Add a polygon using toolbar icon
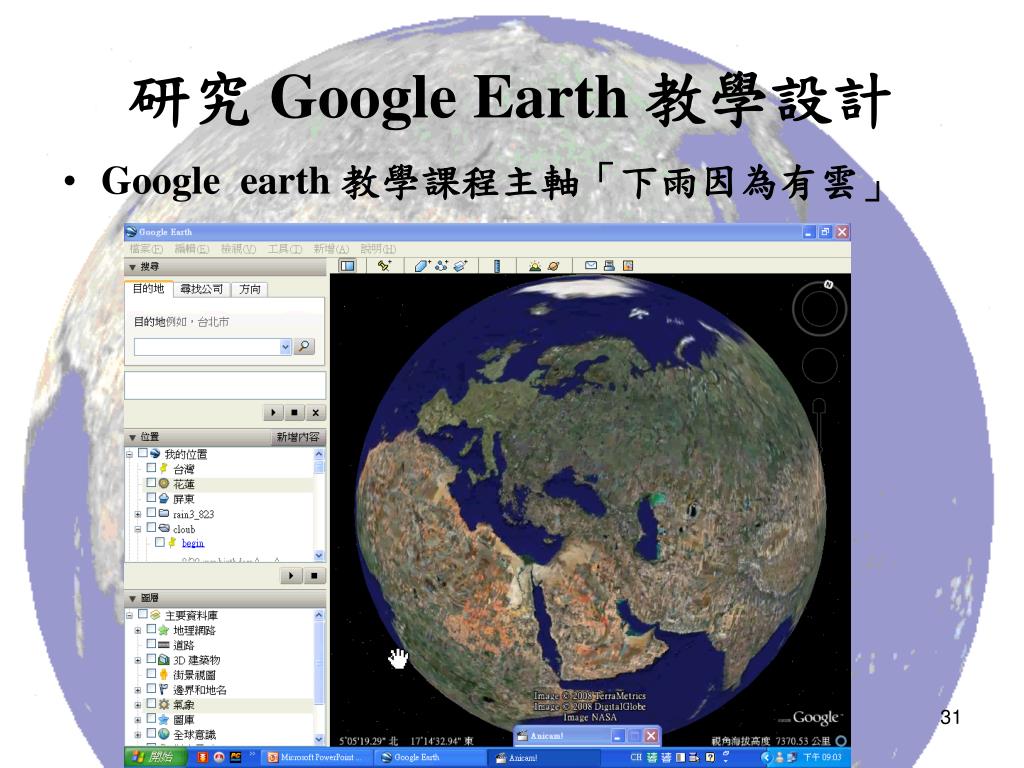1024x768 pixels. coord(421,266)
